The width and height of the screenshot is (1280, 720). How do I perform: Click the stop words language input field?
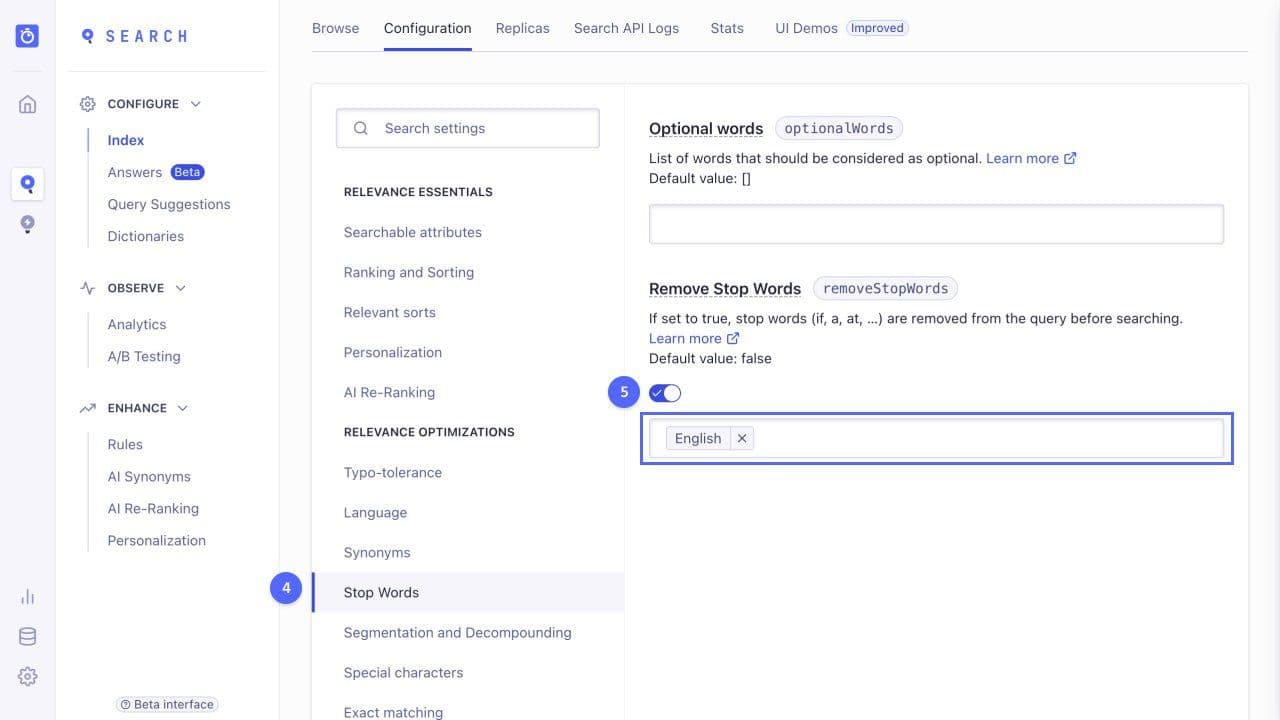(x=936, y=438)
